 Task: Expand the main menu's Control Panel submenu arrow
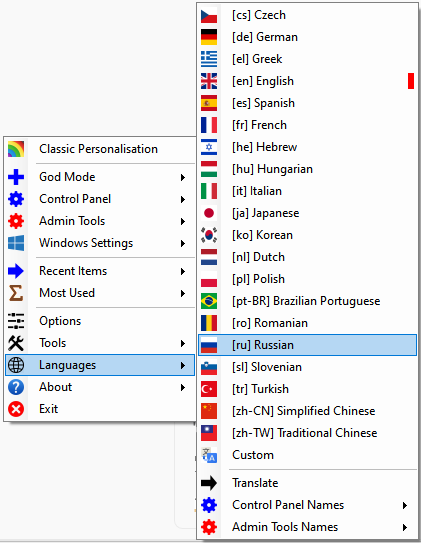tap(183, 199)
